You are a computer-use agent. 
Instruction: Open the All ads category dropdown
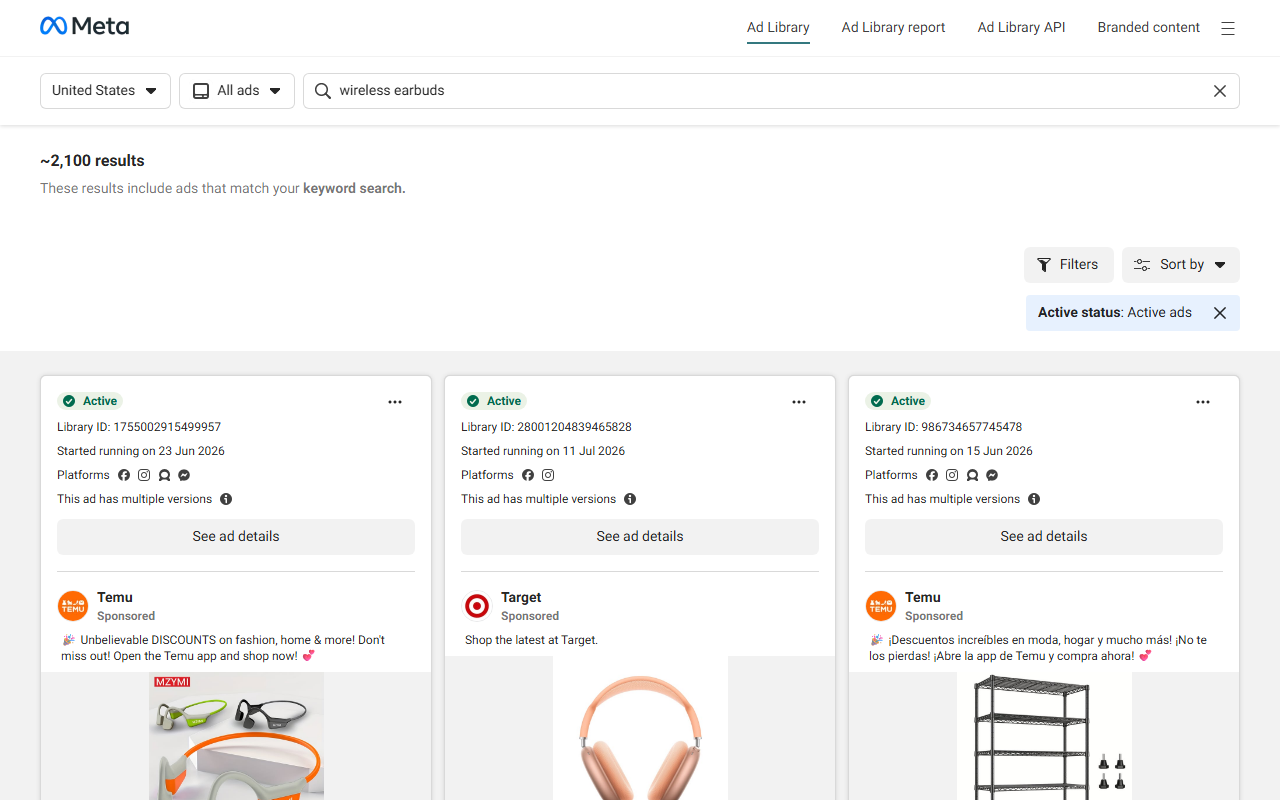point(237,91)
